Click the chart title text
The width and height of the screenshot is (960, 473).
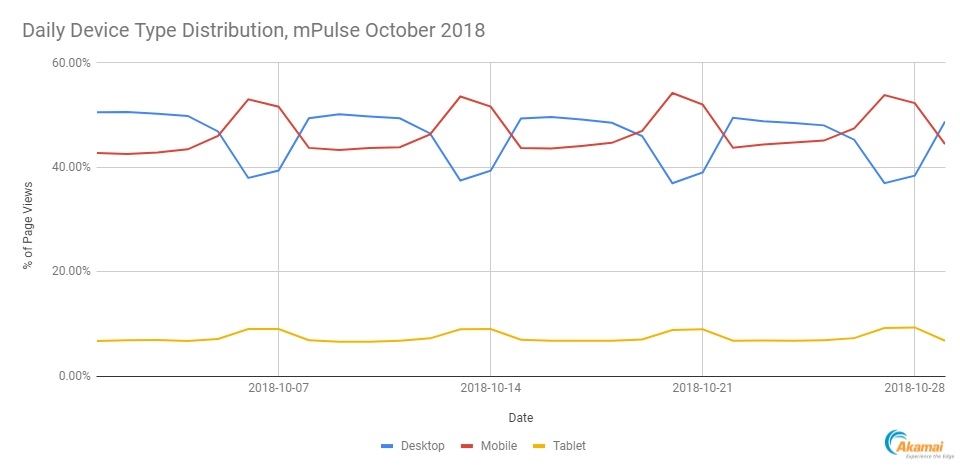254,31
